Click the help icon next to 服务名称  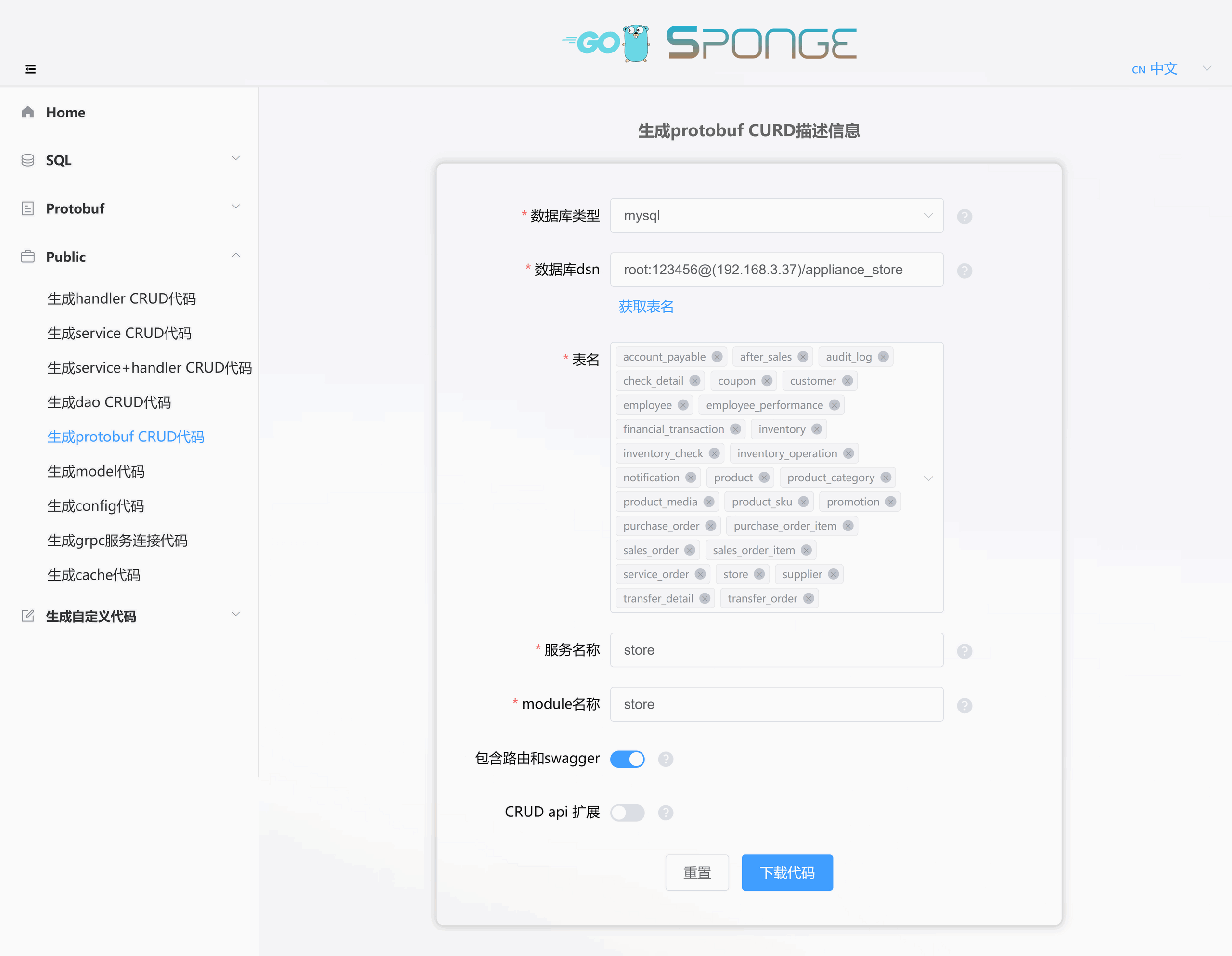click(964, 651)
